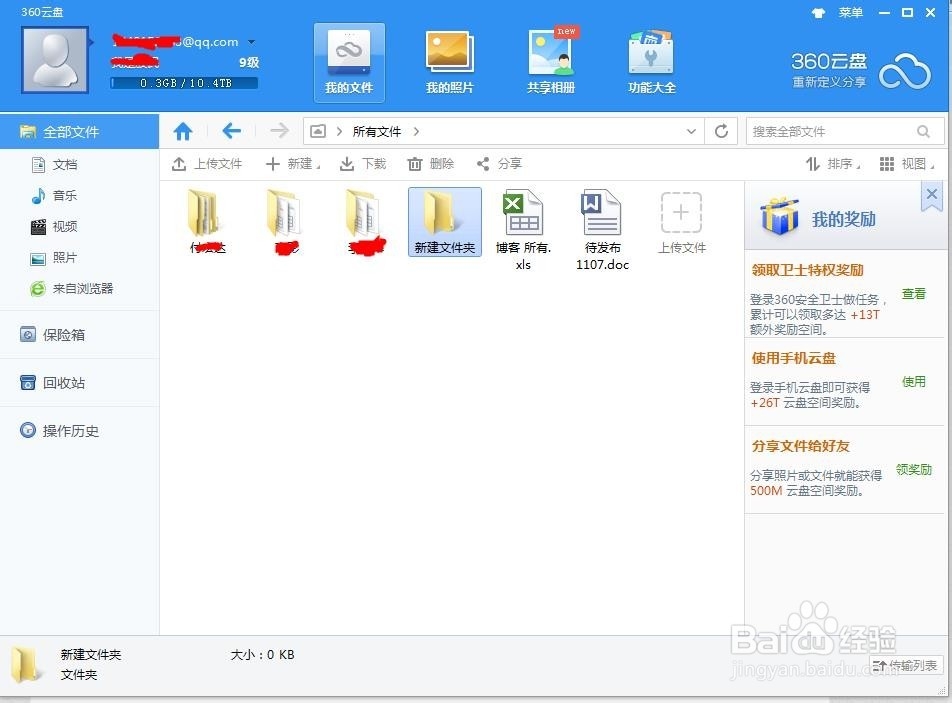Open 共享相册 tab
Screen dimensions: 952x703
click(x=551, y=62)
